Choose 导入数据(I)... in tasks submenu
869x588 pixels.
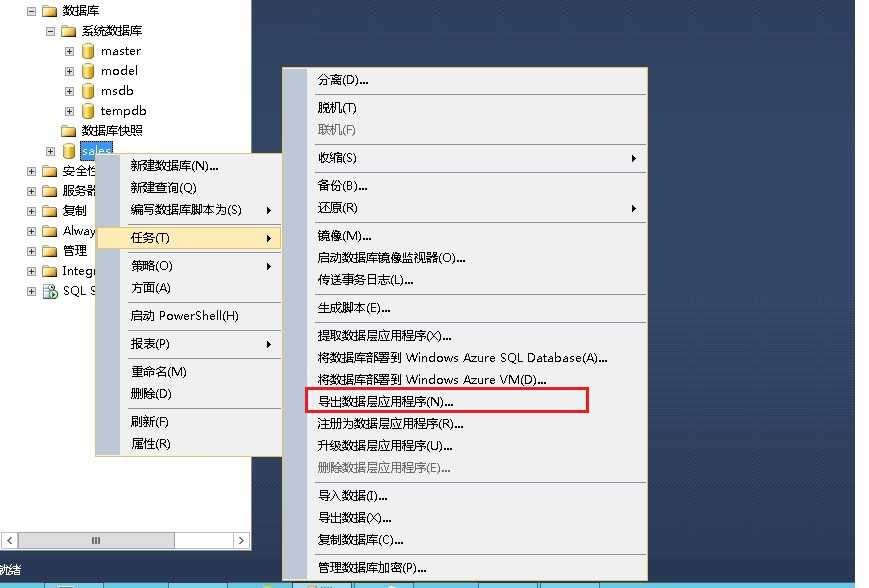464,496
